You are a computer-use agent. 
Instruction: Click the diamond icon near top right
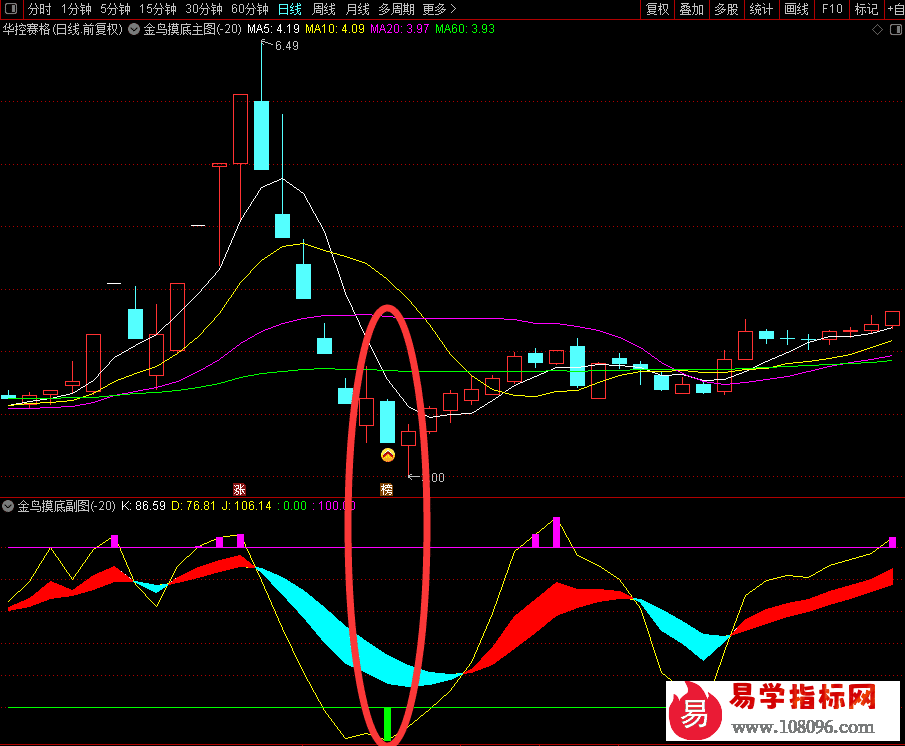(877, 29)
